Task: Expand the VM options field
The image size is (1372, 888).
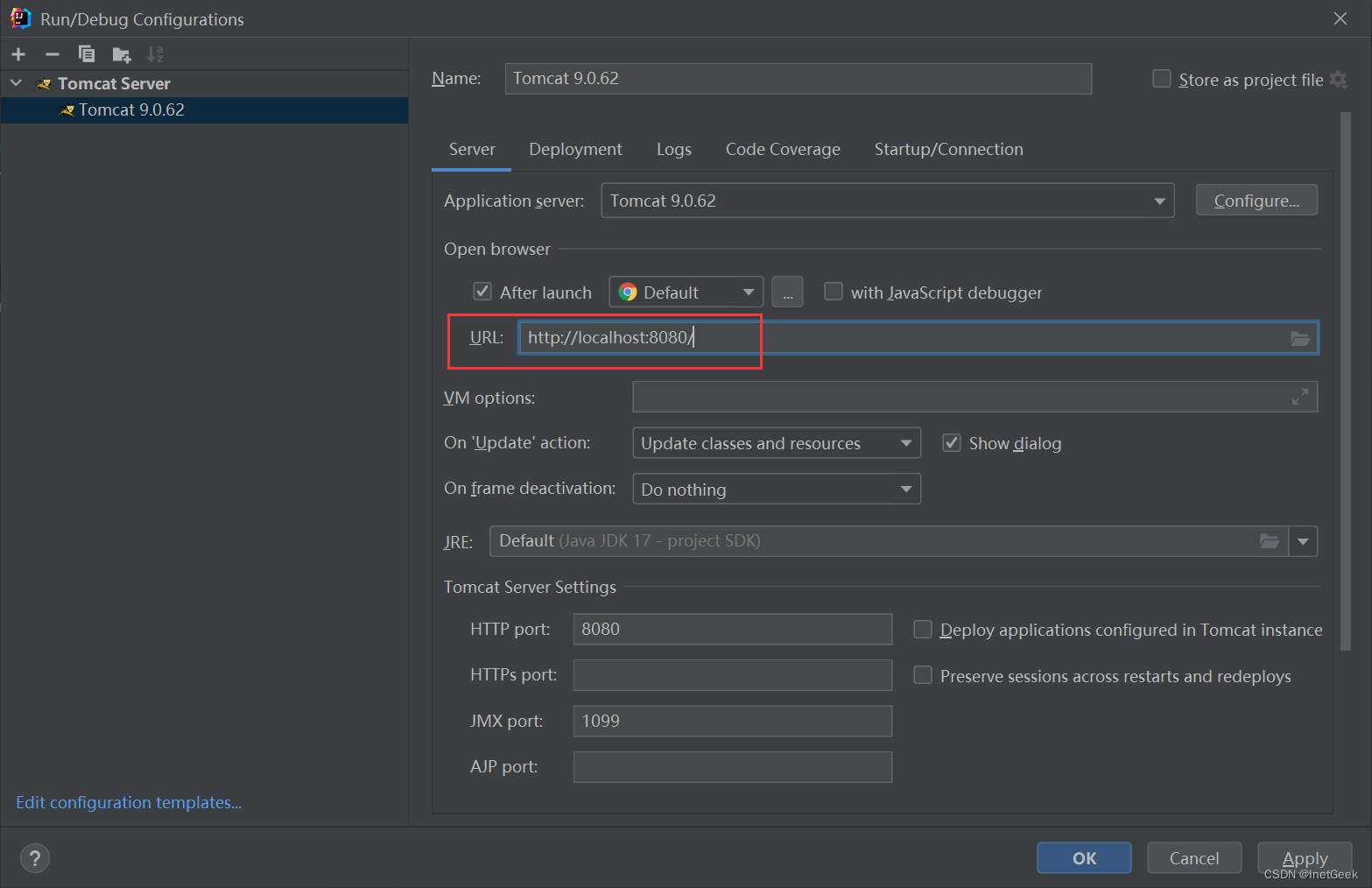Action: [x=1300, y=397]
